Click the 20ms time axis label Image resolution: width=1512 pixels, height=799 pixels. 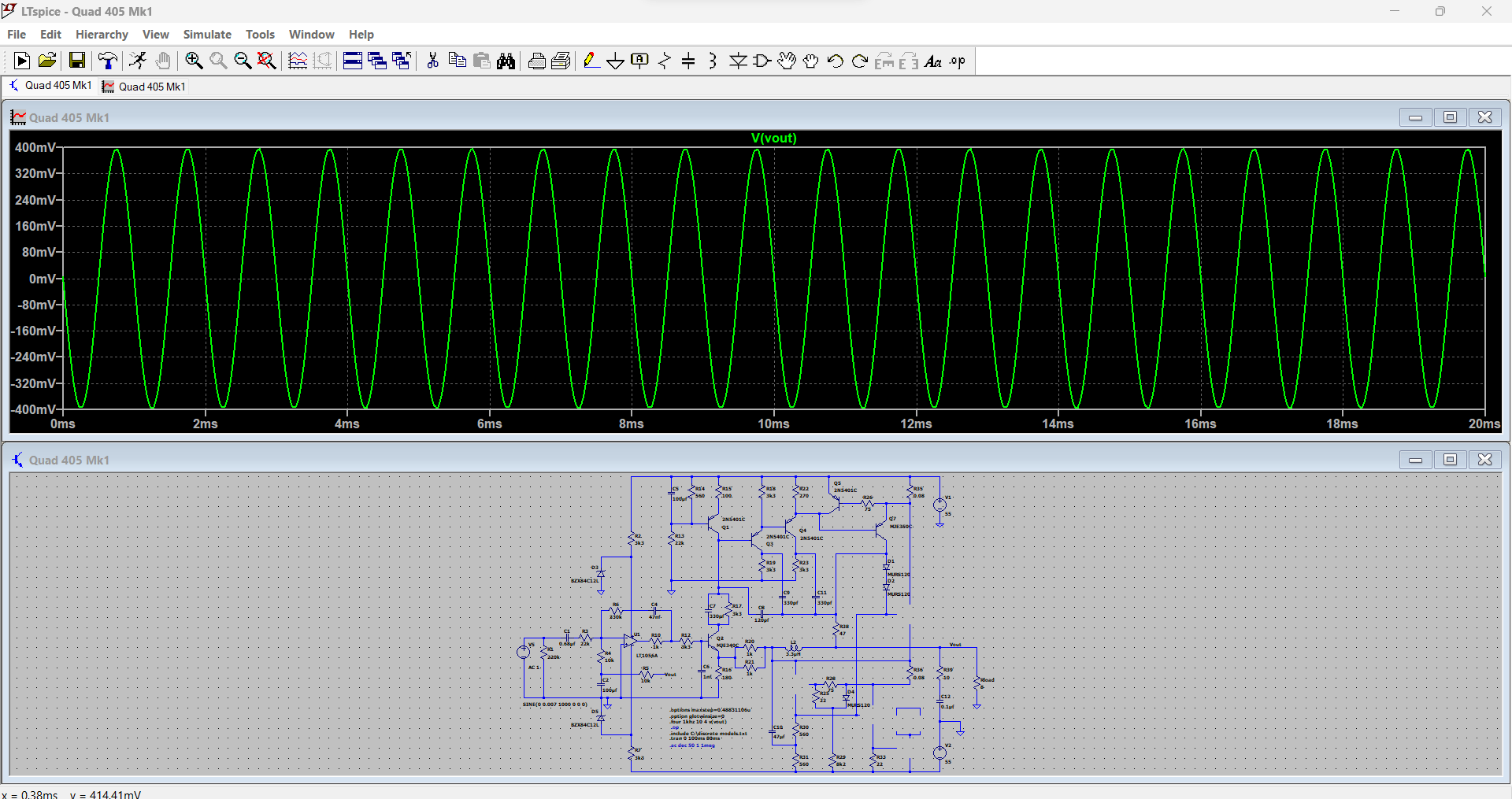tap(1484, 424)
